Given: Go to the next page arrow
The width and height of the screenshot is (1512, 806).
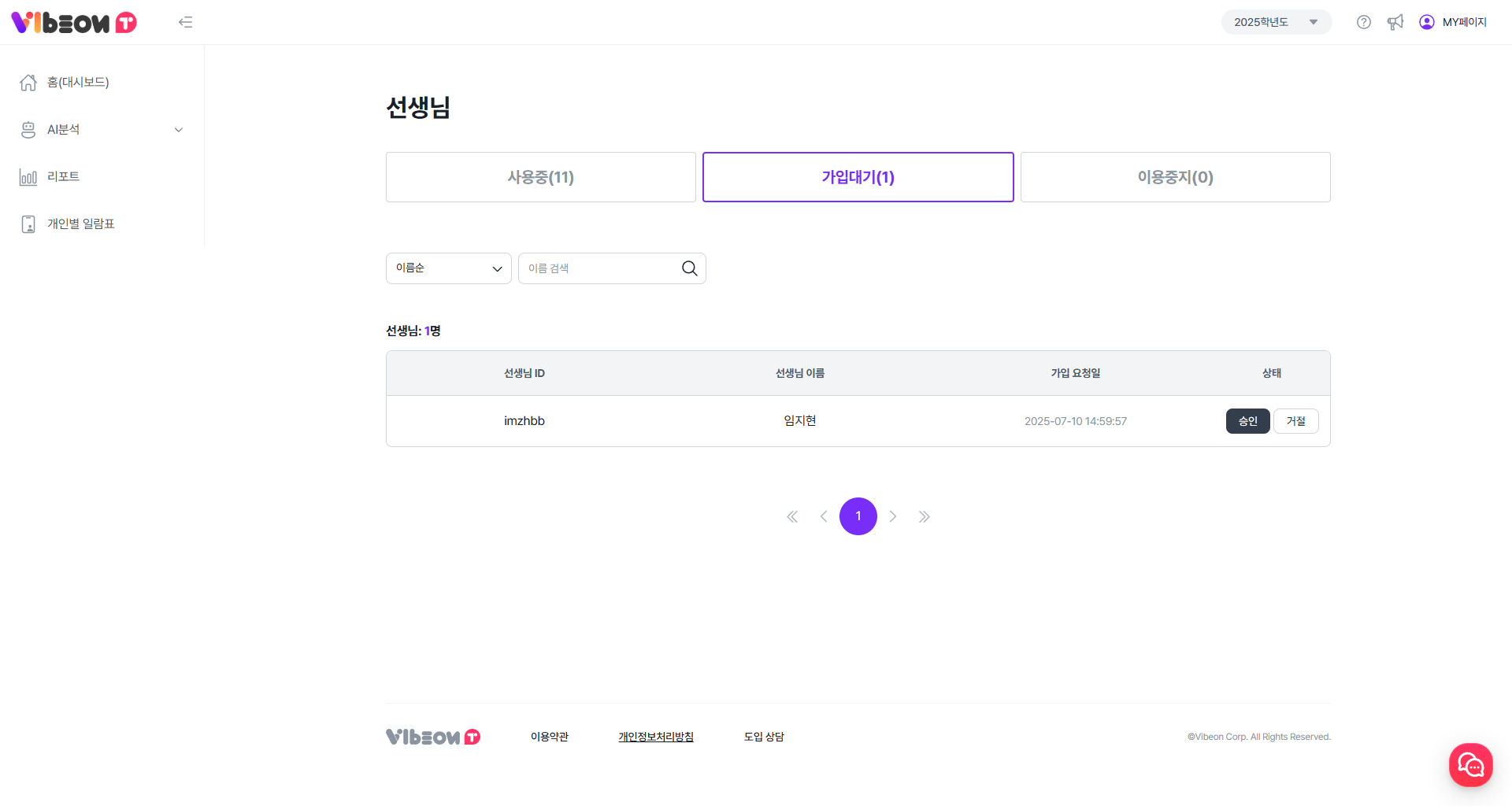Looking at the screenshot, I should [892, 516].
